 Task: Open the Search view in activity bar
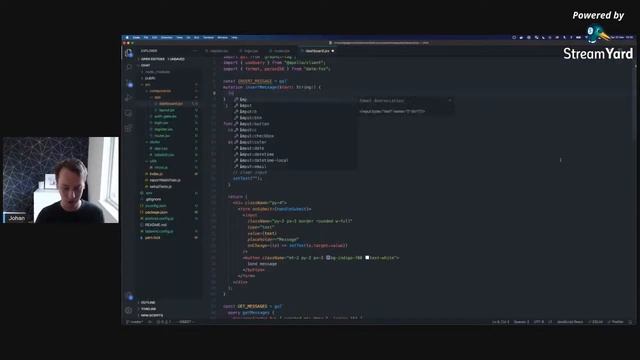coord(129,68)
